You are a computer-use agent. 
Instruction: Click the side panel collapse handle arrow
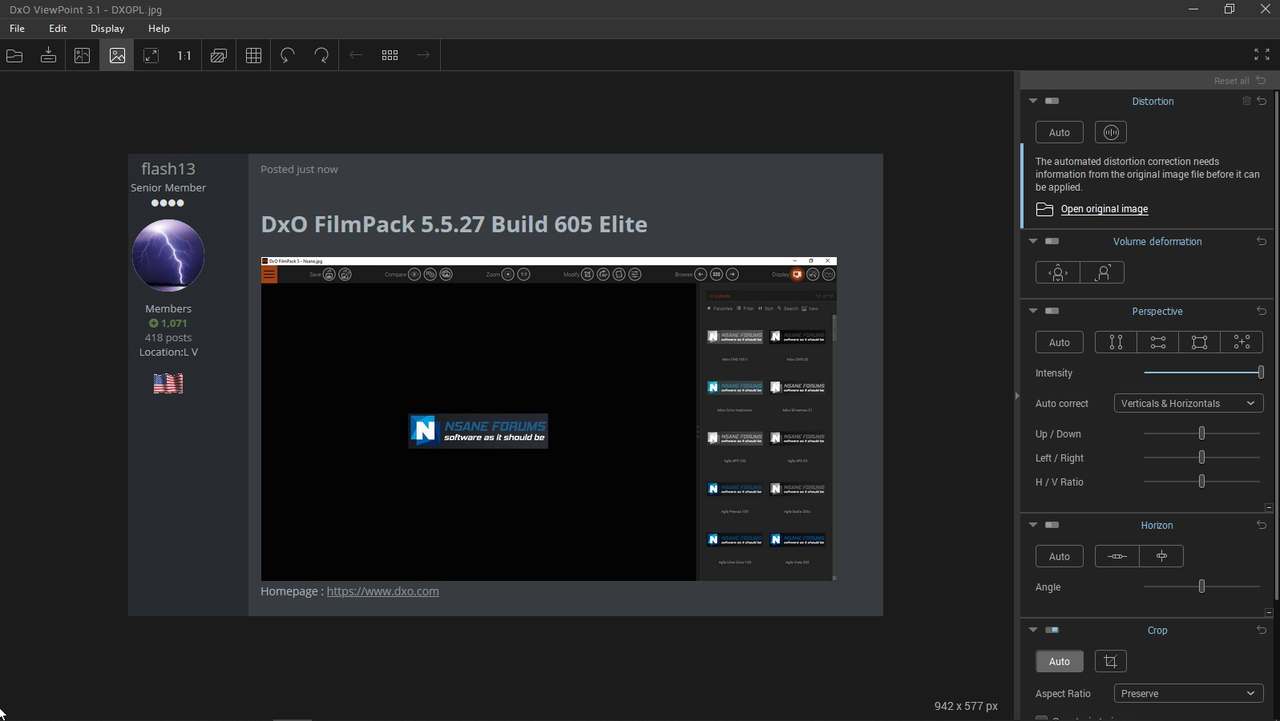tap(1016, 396)
